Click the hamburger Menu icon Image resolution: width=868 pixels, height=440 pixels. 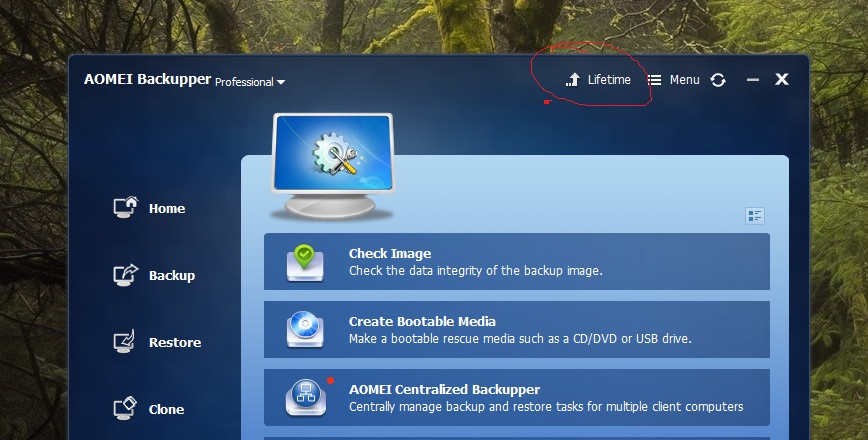pos(654,80)
